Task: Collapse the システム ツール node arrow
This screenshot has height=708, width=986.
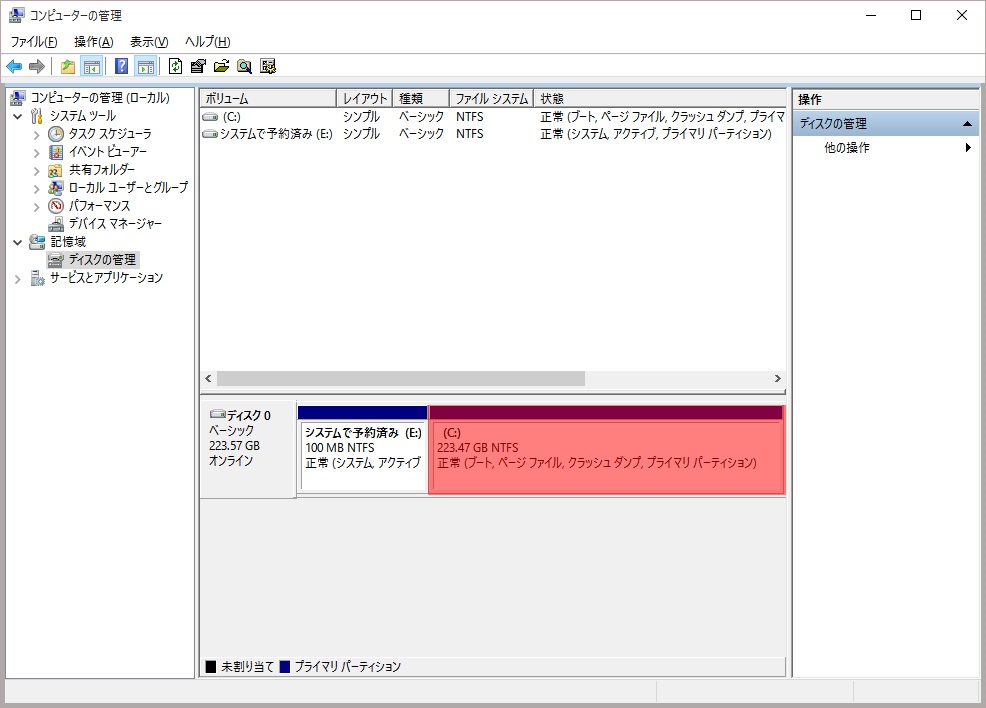Action: tap(18, 116)
